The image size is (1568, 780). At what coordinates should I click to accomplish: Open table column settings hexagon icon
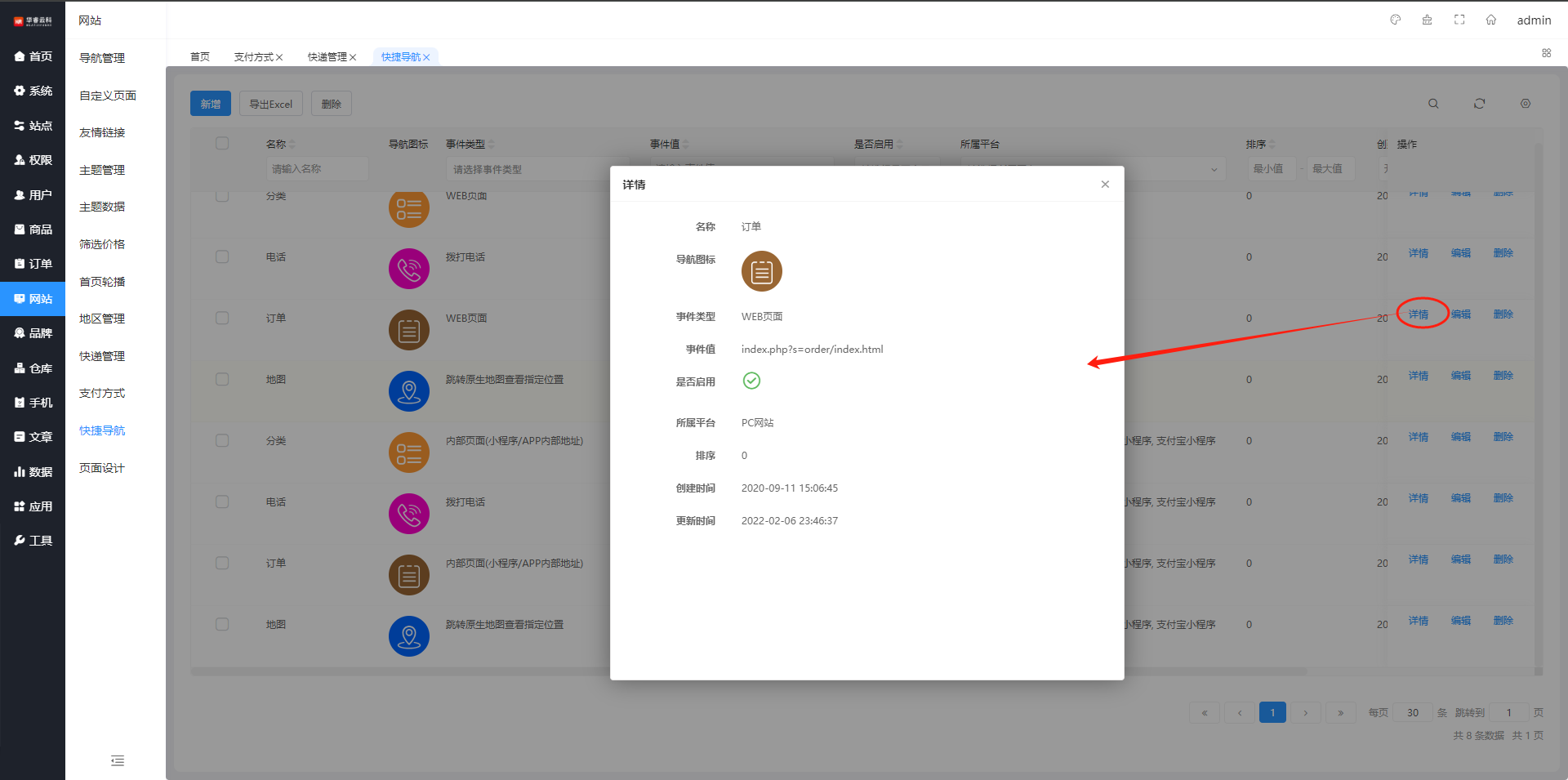tap(1525, 104)
